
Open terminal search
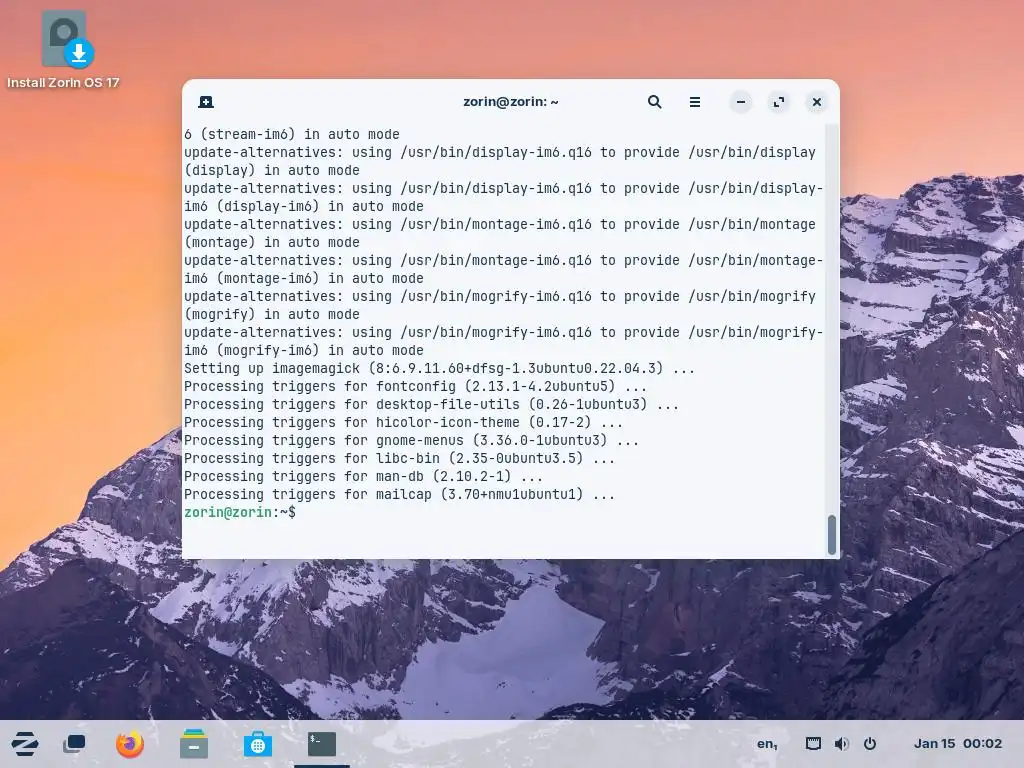click(654, 102)
